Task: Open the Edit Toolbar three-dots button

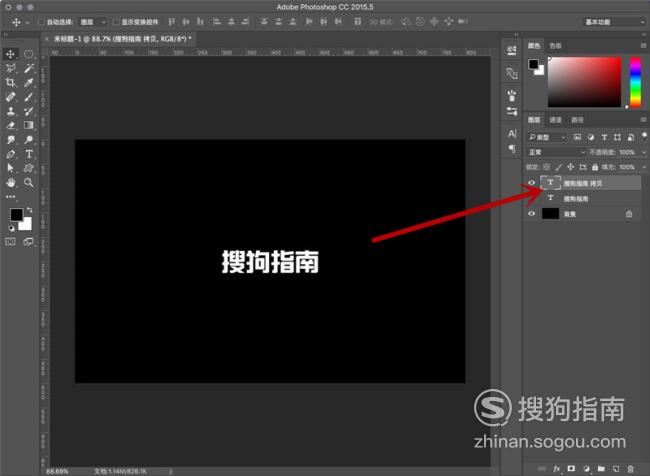Action: 10,197
